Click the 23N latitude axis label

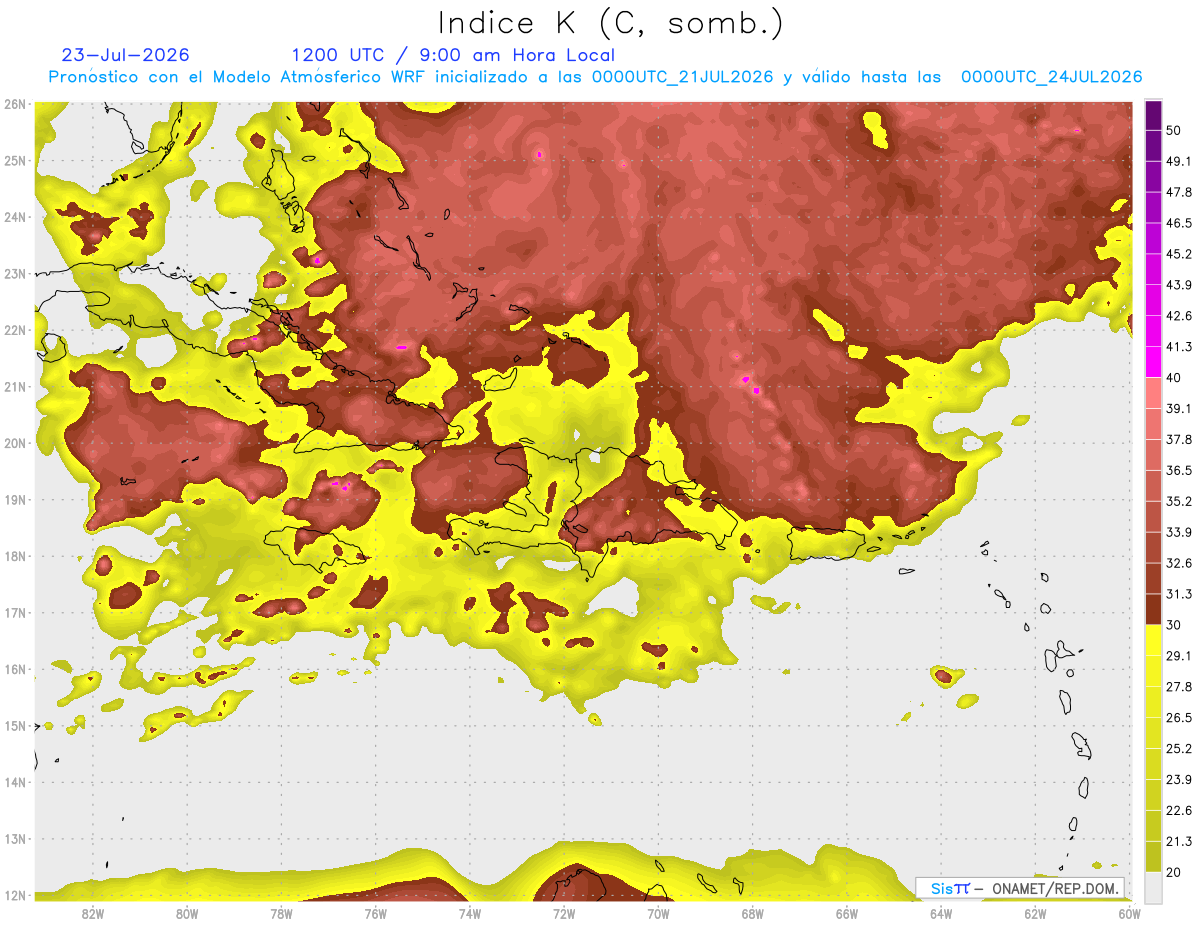click(15, 274)
